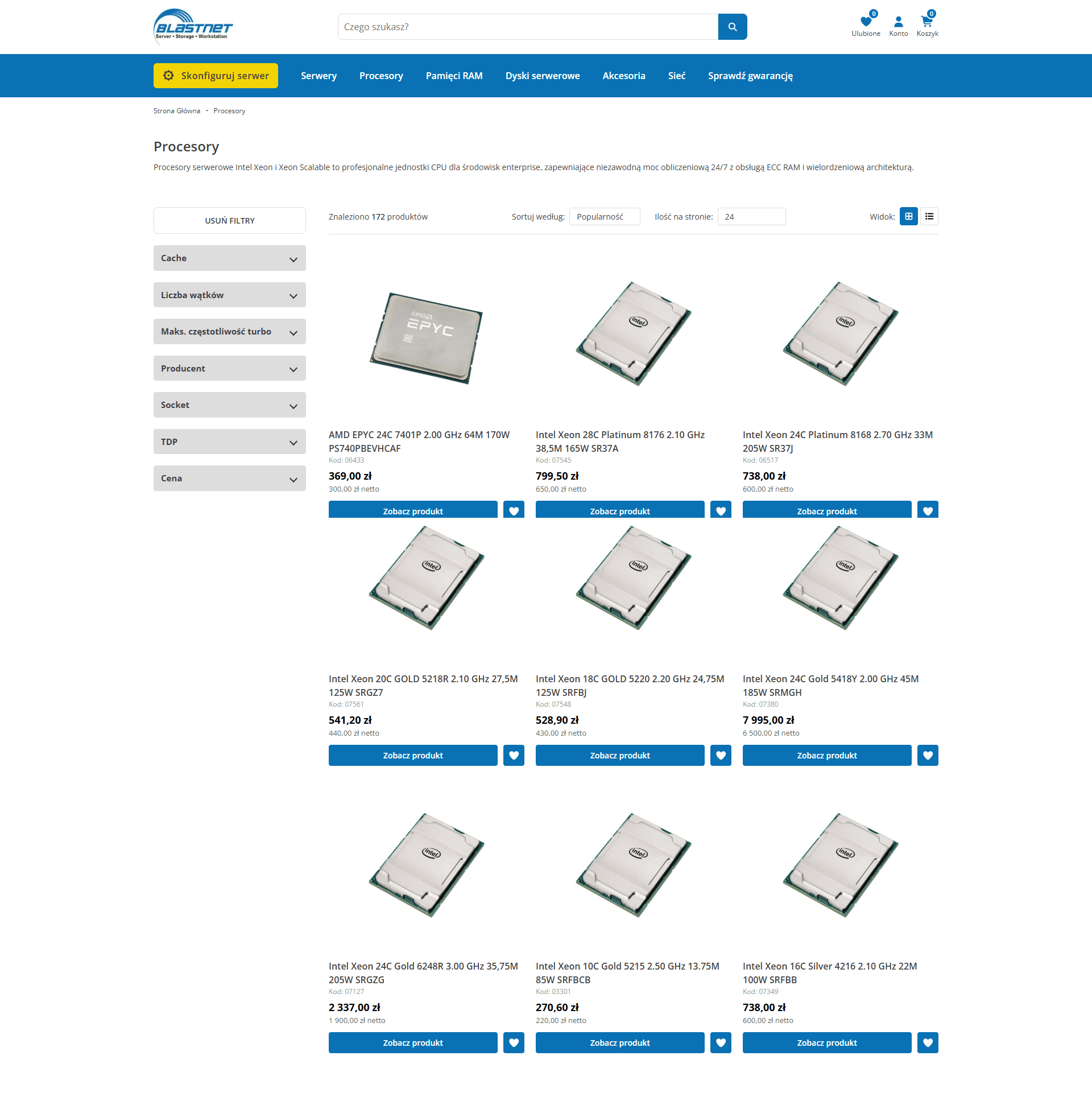The image size is (1092, 1097).
Task: Favorite the Xeon GOLD 5220 processor
Action: pos(721,755)
